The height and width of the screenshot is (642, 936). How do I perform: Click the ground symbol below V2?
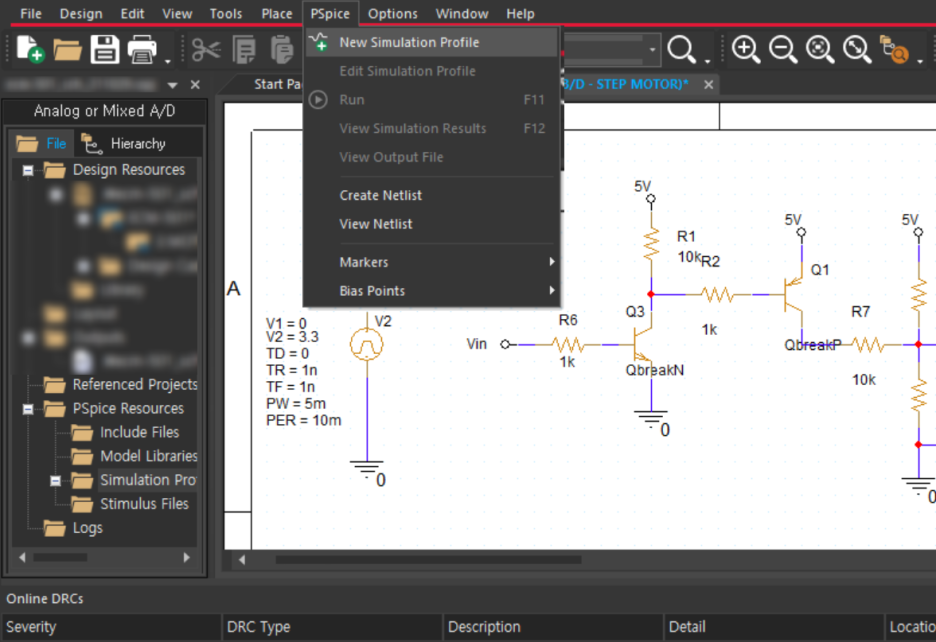(x=367, y=469)
